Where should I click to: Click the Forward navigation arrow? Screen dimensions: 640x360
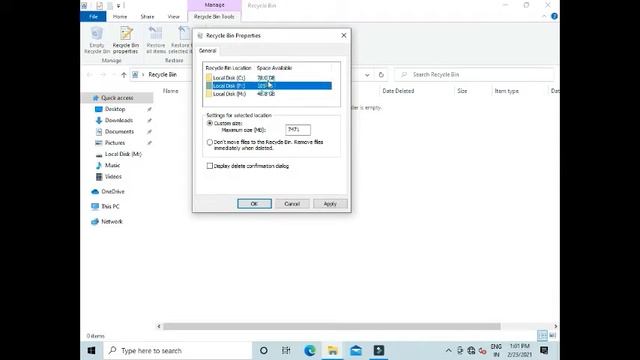[103, 75]
